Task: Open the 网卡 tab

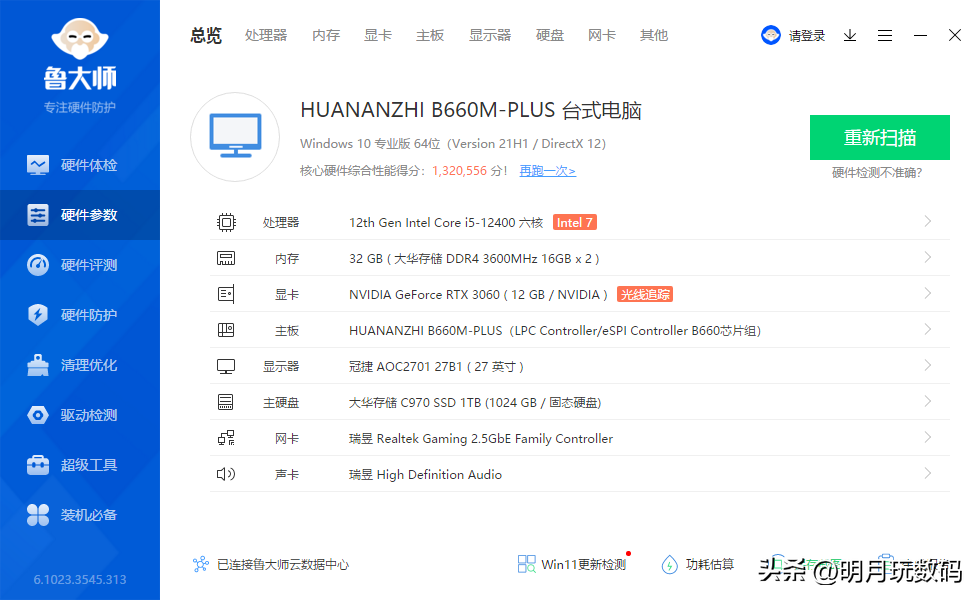Action: tap(602, 36)
